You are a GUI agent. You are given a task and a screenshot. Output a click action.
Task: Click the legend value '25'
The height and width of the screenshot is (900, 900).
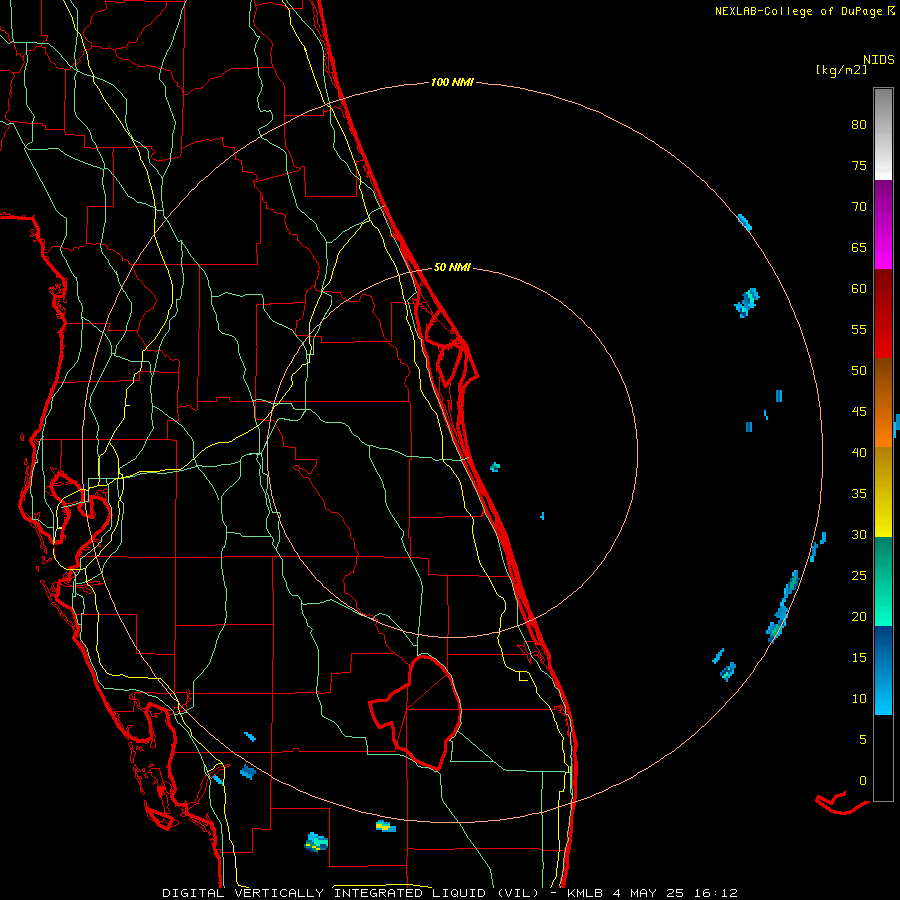(859, 576)
